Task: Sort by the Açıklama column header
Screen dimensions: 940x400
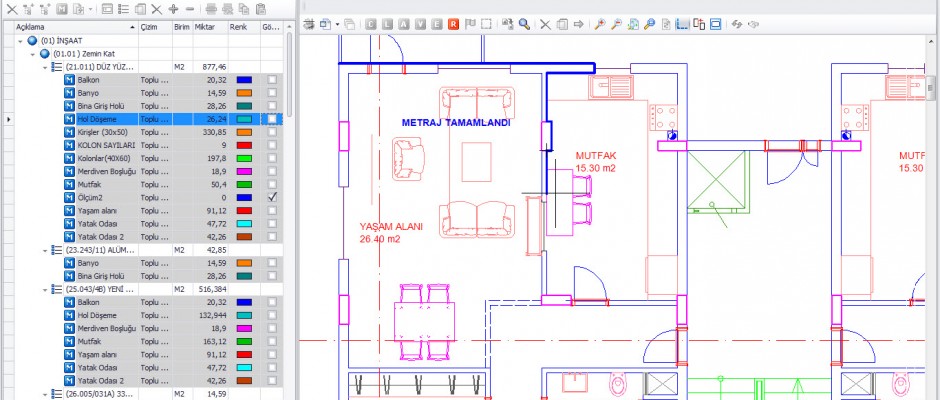Action: point(60,28)
